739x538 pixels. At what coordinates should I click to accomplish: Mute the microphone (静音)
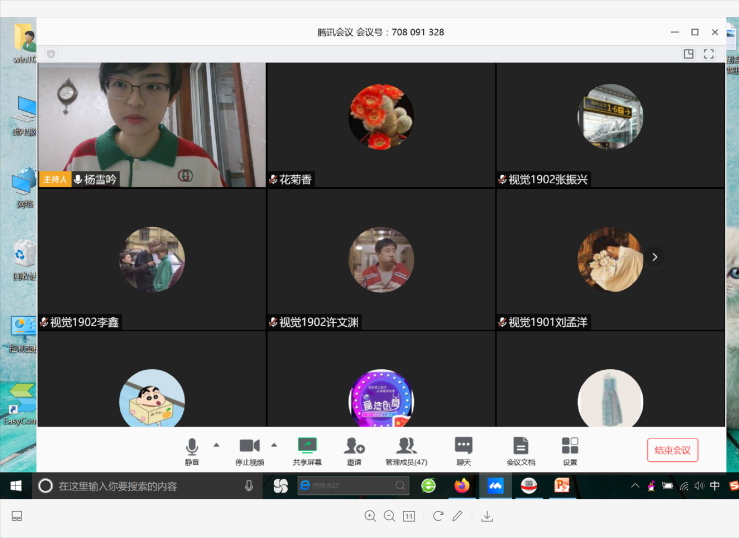[191, 449]
